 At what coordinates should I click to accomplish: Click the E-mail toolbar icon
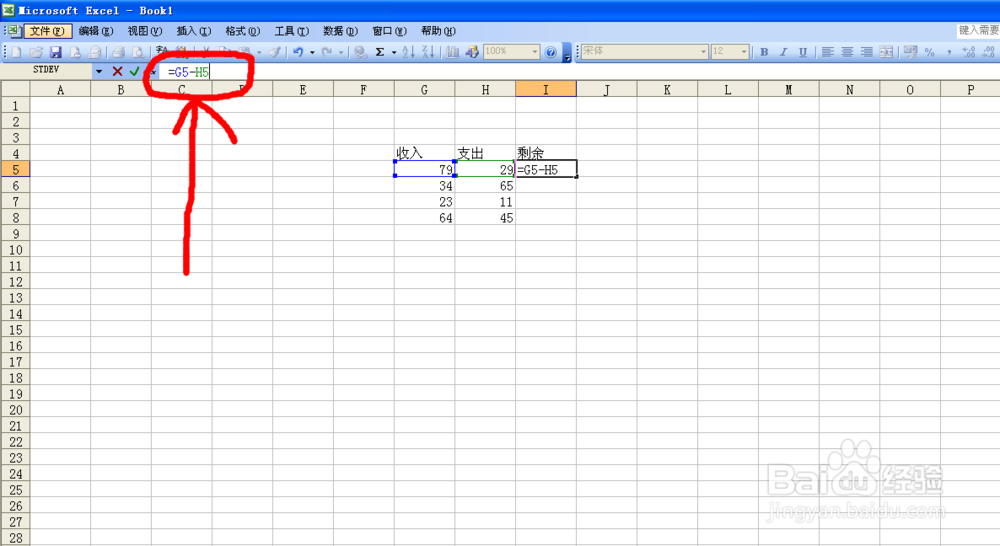(x=94, y=52)
